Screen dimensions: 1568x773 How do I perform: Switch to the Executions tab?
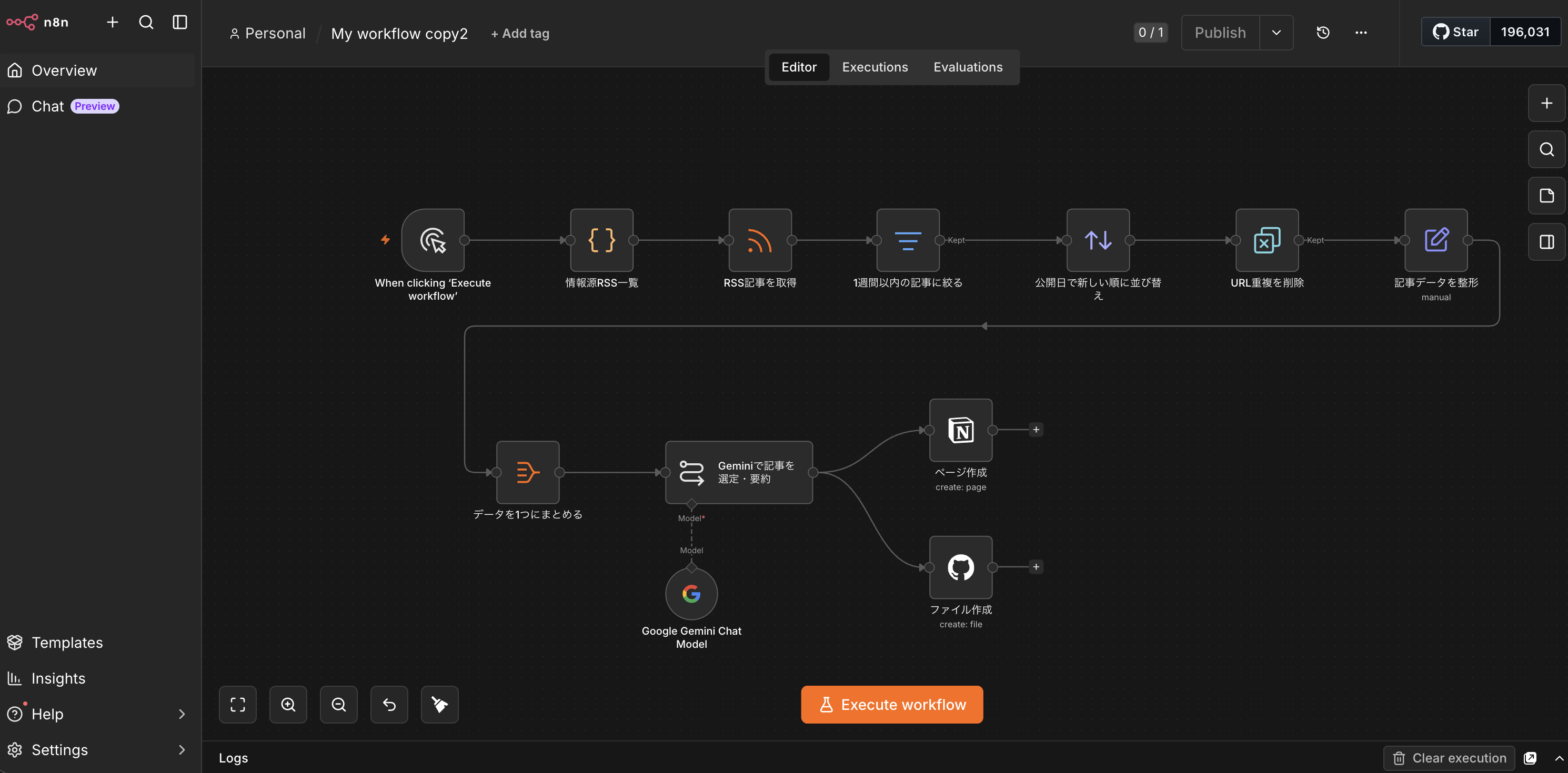875,67
